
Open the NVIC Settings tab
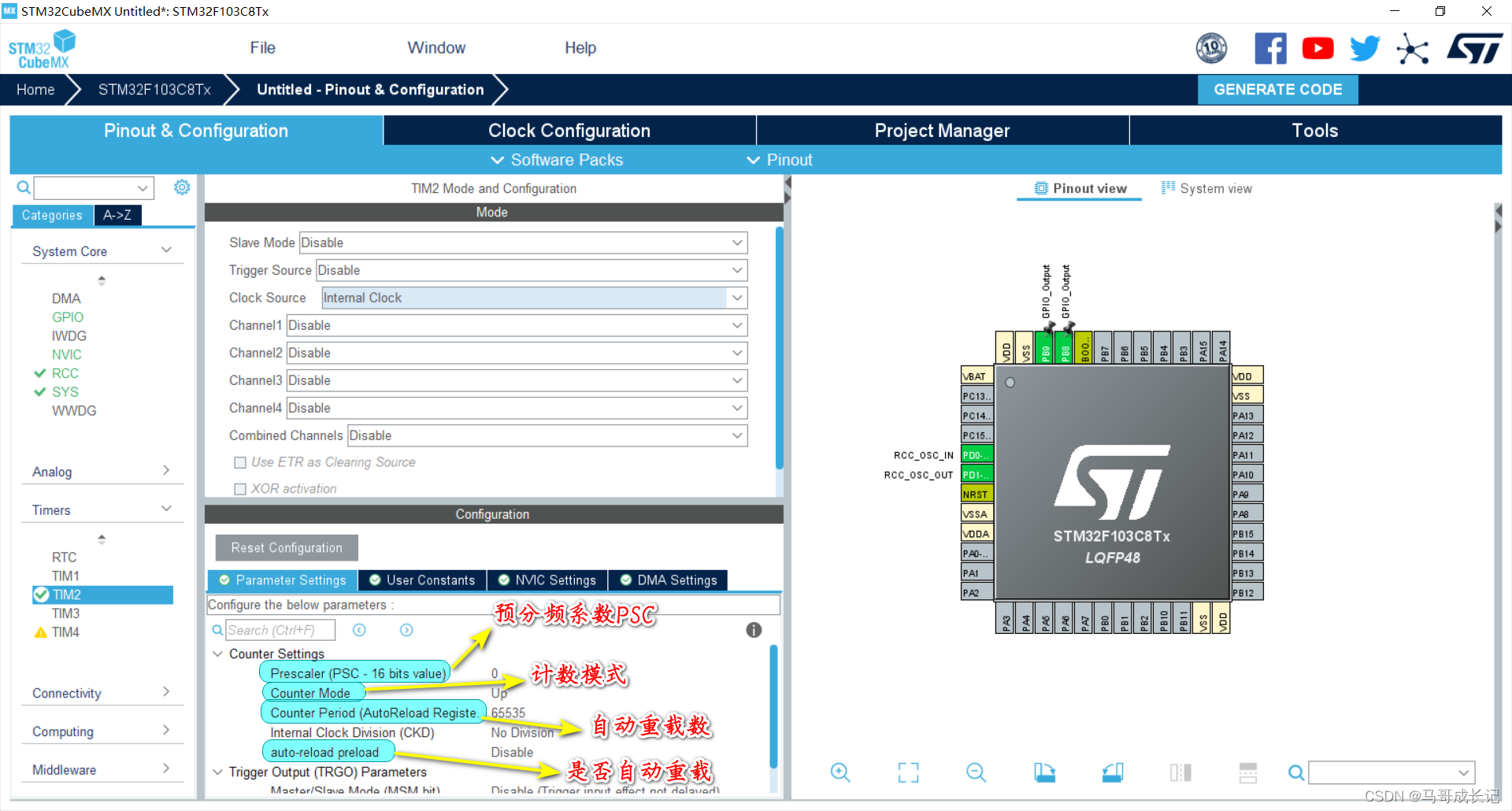[x=547, y=580]
